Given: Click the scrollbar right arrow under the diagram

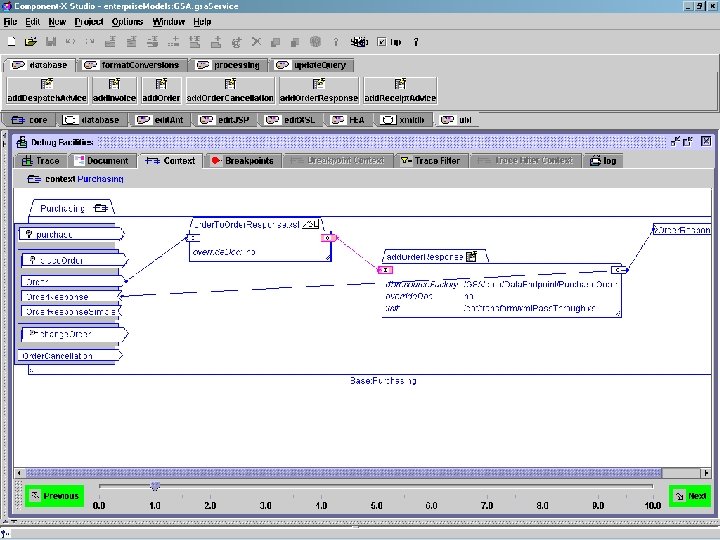Looking at the screenshot, I should [x=706, y=472].
